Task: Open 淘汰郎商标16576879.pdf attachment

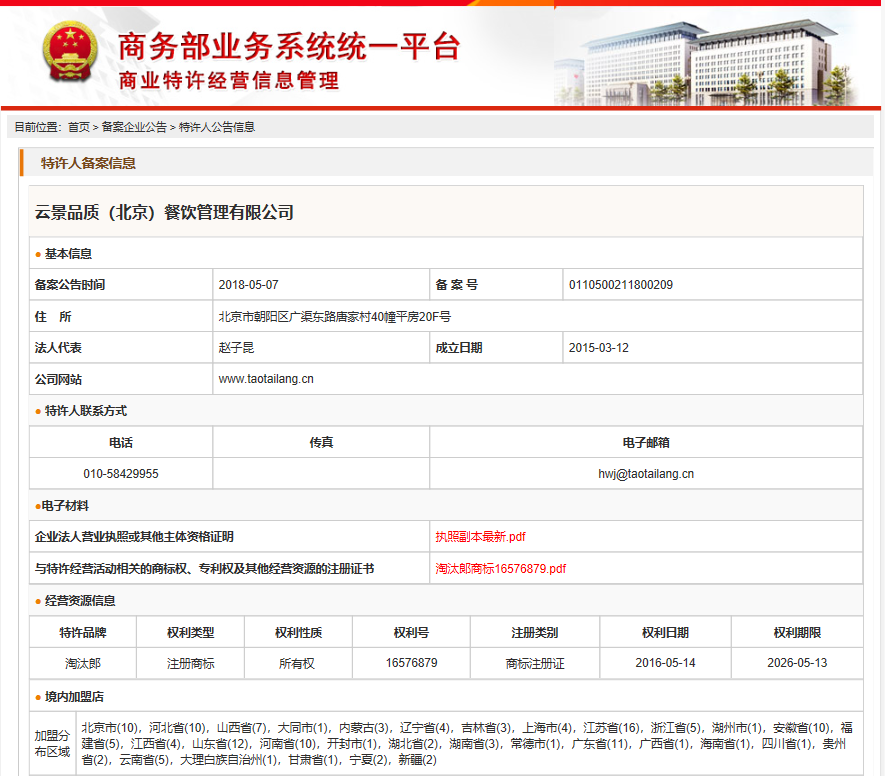Action: (x=501, y=568)
